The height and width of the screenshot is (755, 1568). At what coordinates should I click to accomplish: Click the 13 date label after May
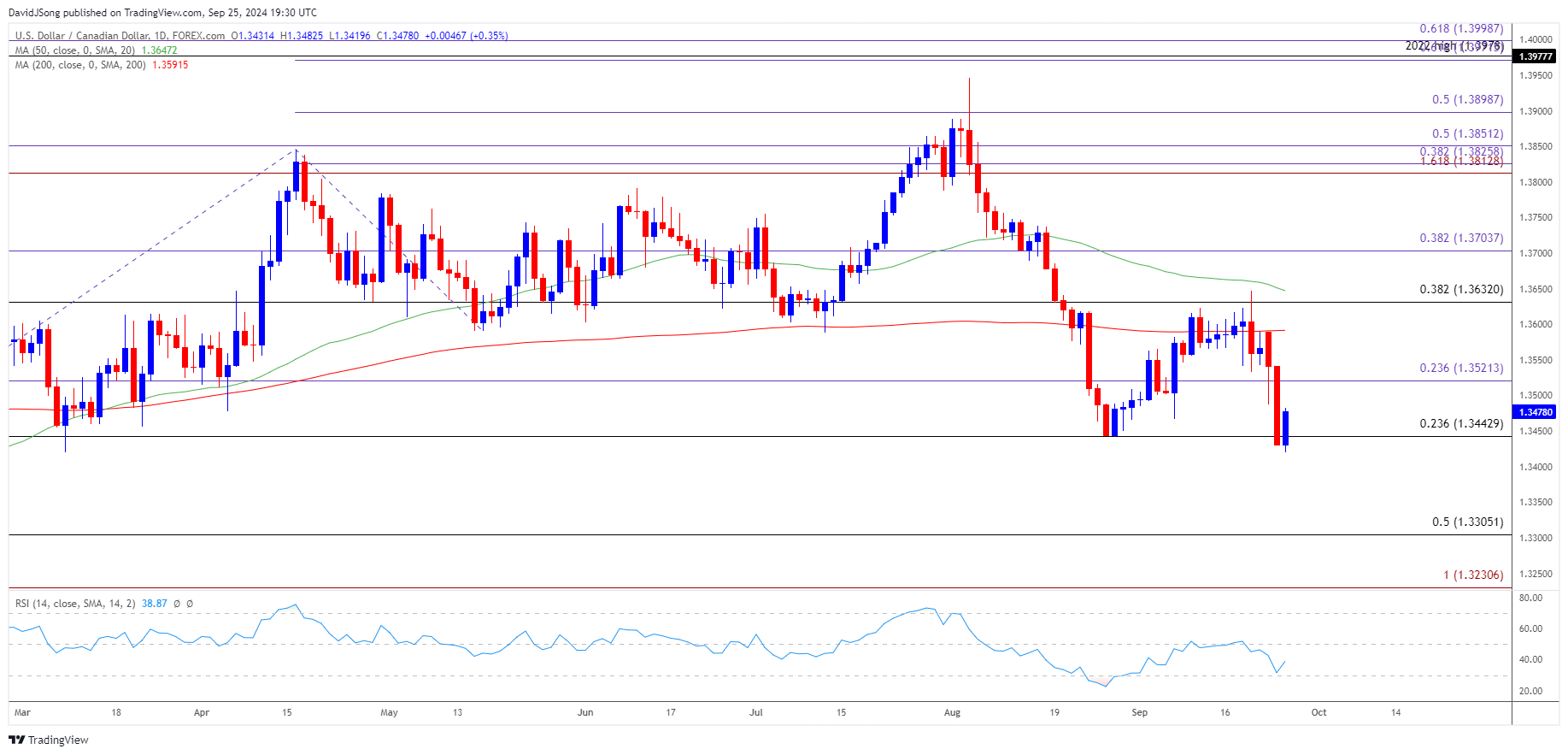click(458, 712)
